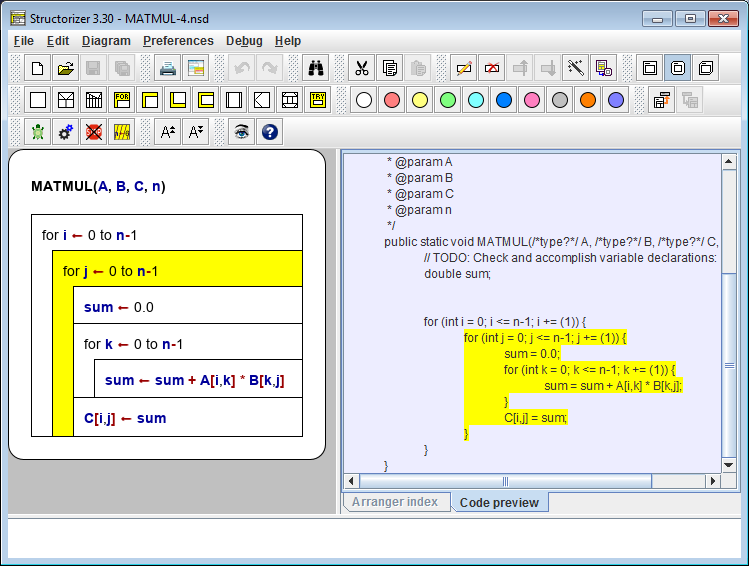Viewport: 749px width, 566px height.
Task: Click the outsource subroutine icon
Action: pyautogui.click(x=604, y=68)
